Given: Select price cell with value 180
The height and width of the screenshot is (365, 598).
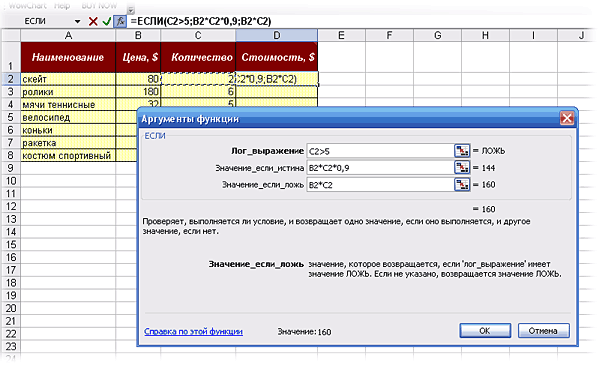Looking at the screenshot, I should (x=138, y=92).
